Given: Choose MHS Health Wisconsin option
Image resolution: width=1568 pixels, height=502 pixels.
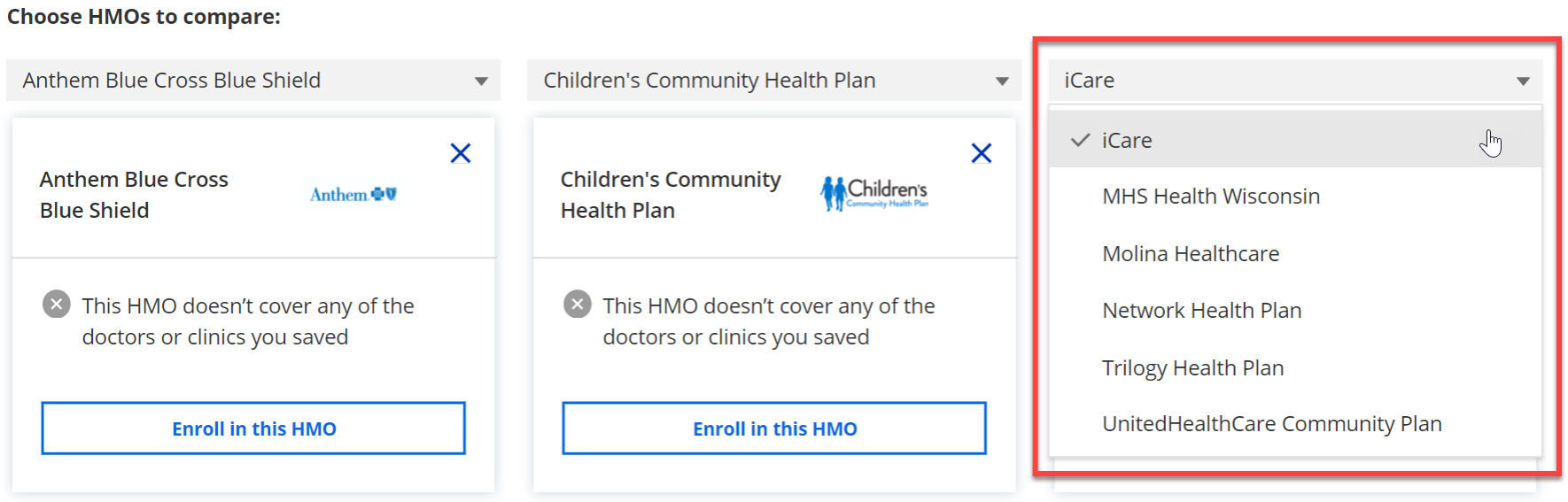Looking at the screenshot, I should [1210, 197].
